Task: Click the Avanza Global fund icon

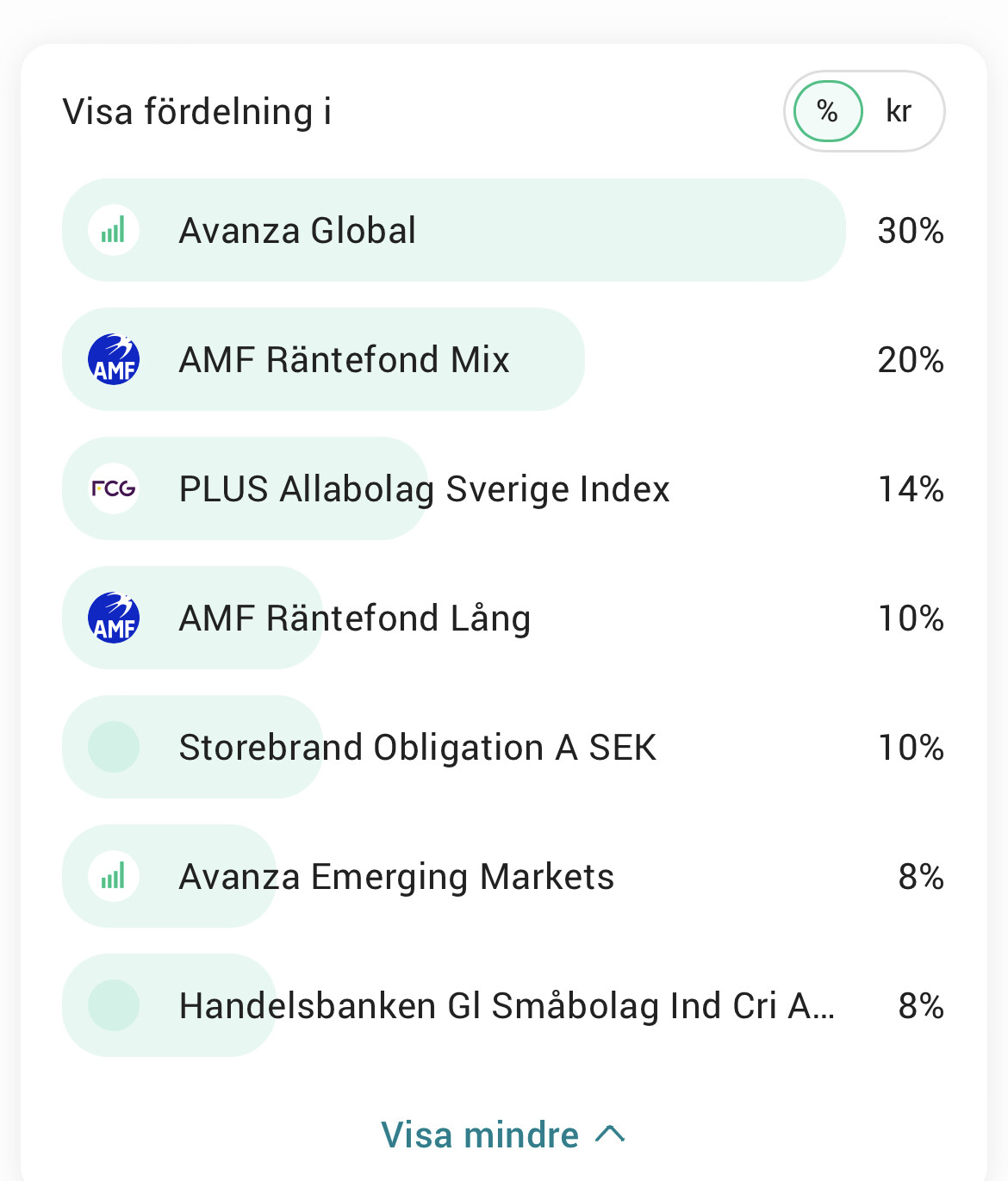Action: coord(114,230)
